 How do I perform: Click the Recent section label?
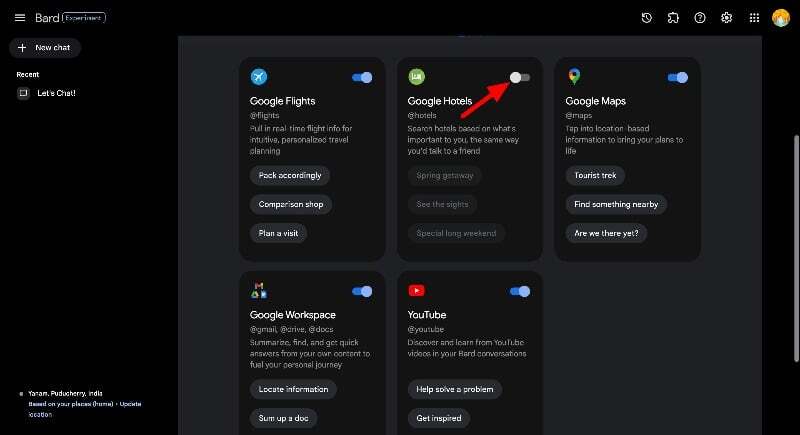coord(28,74)
